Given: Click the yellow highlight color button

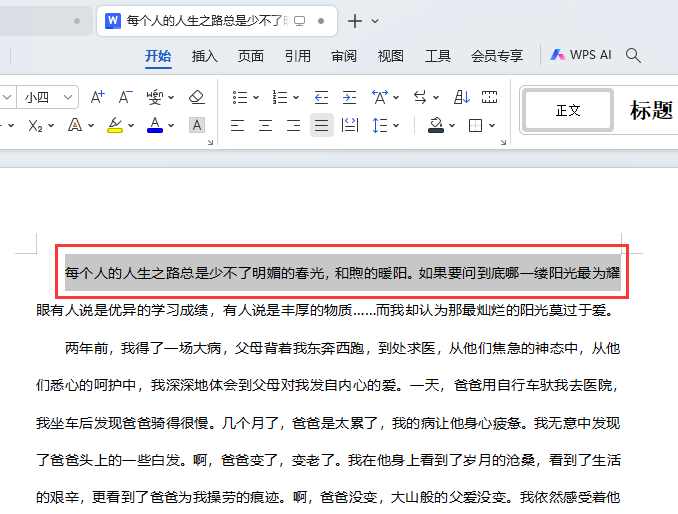Looking at the screenshot, I should point(115,125).
